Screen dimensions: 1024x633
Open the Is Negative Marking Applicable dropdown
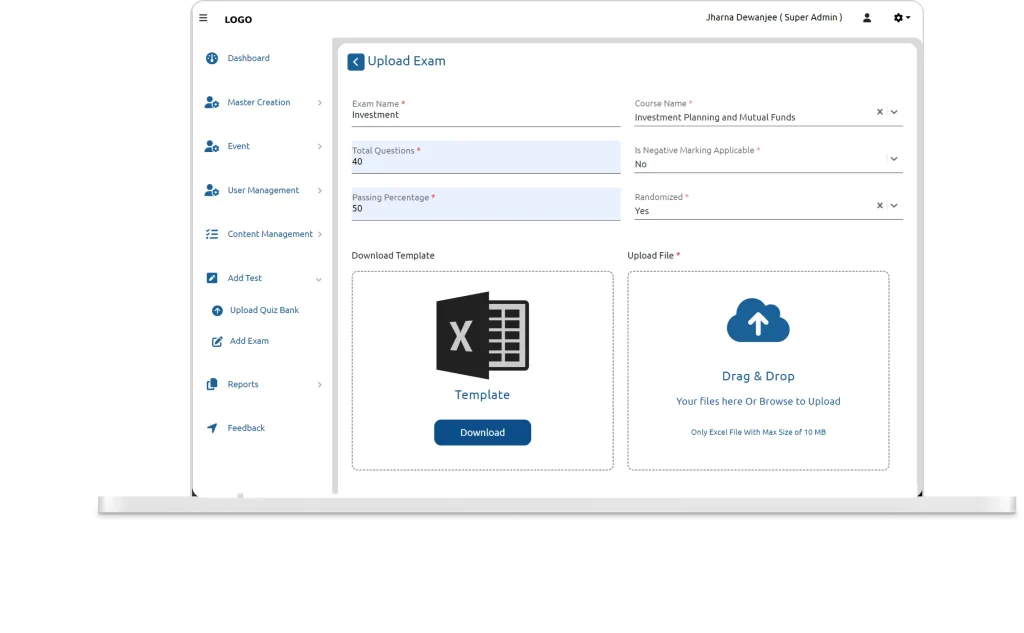click(x=893, y=159)
